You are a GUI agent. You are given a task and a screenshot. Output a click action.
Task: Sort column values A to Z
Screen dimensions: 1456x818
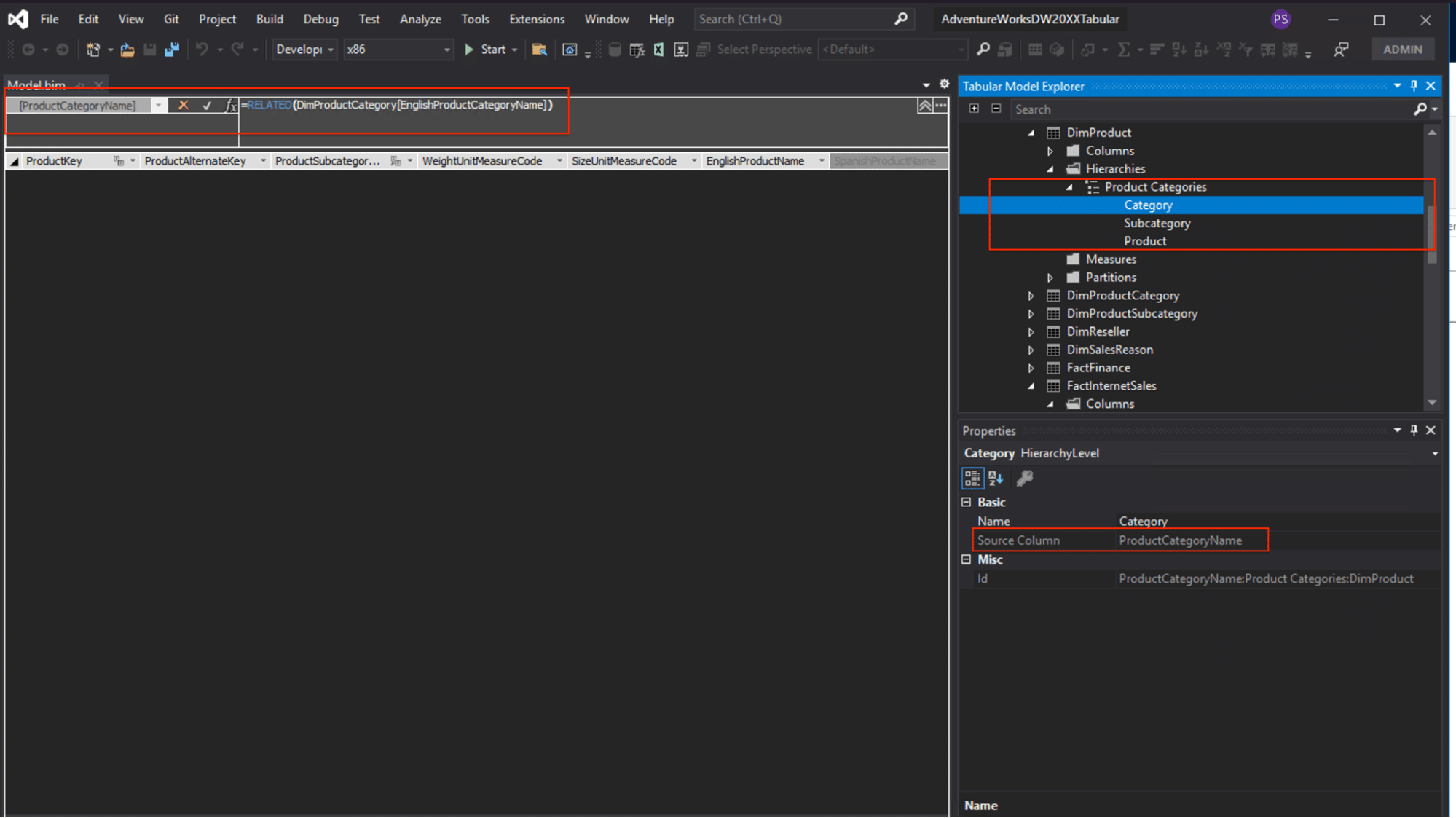(x=1178, y=50)
